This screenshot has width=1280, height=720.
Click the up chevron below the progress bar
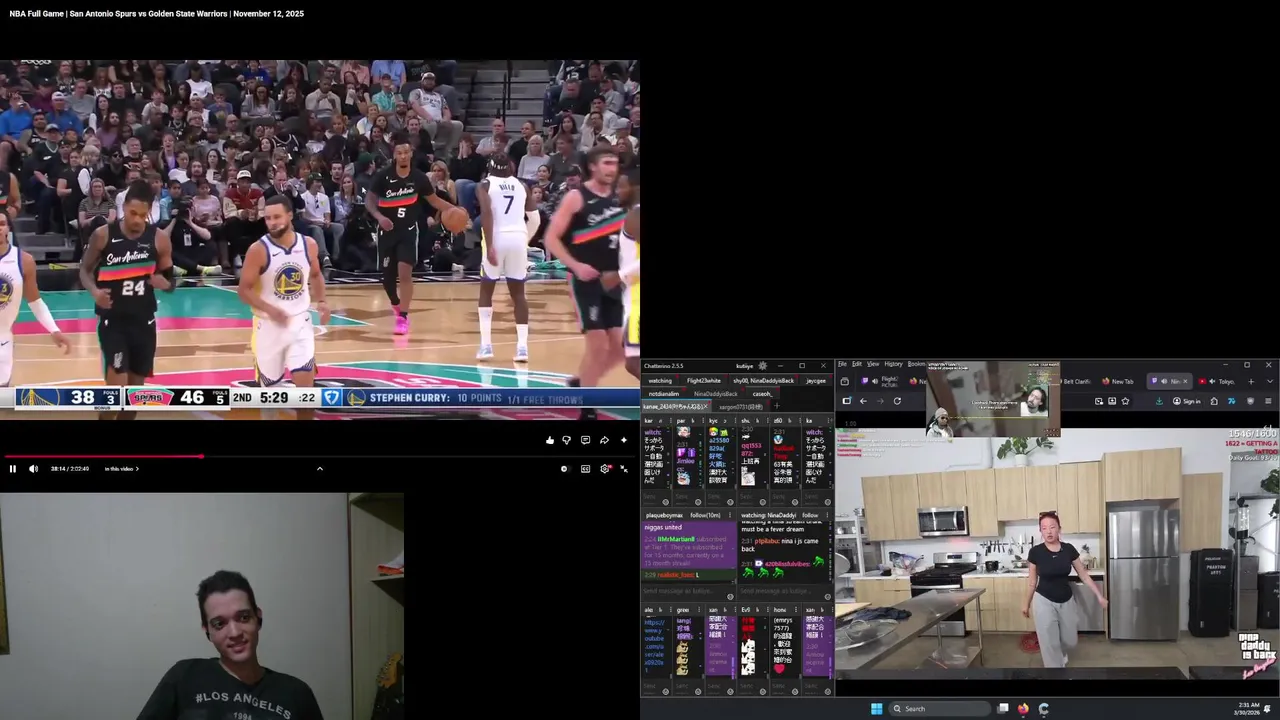(320, 468)
